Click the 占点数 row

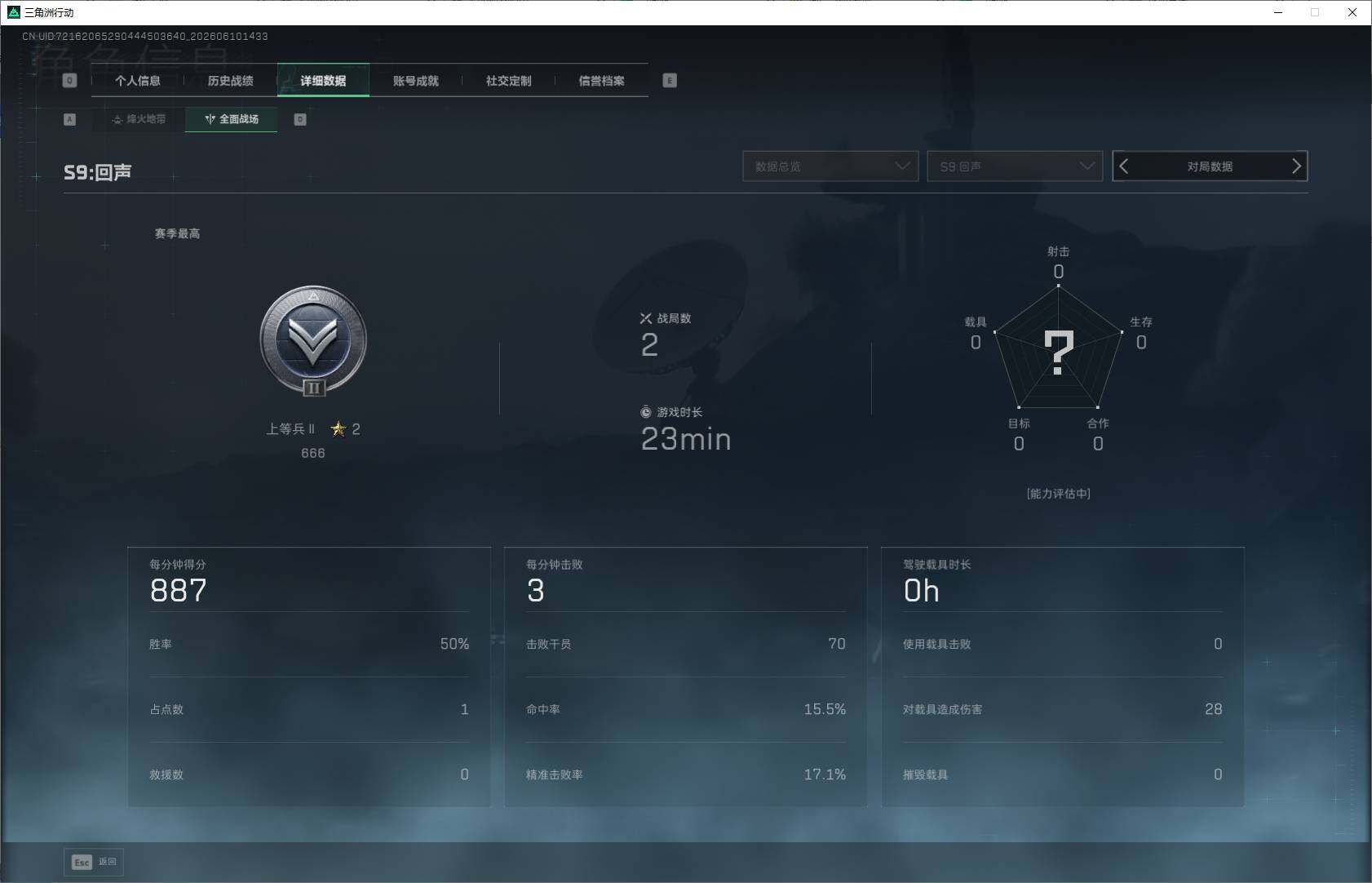309,709
